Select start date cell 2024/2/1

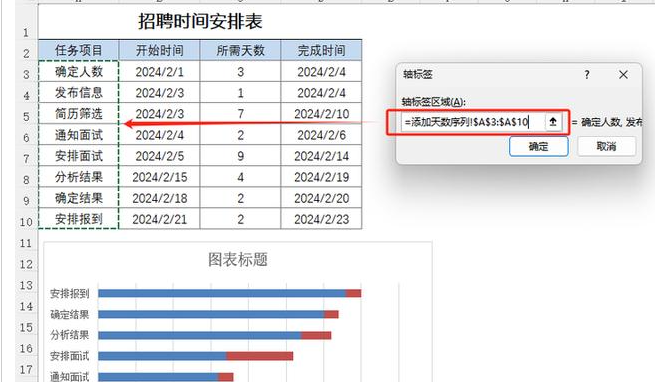[159, 71]
